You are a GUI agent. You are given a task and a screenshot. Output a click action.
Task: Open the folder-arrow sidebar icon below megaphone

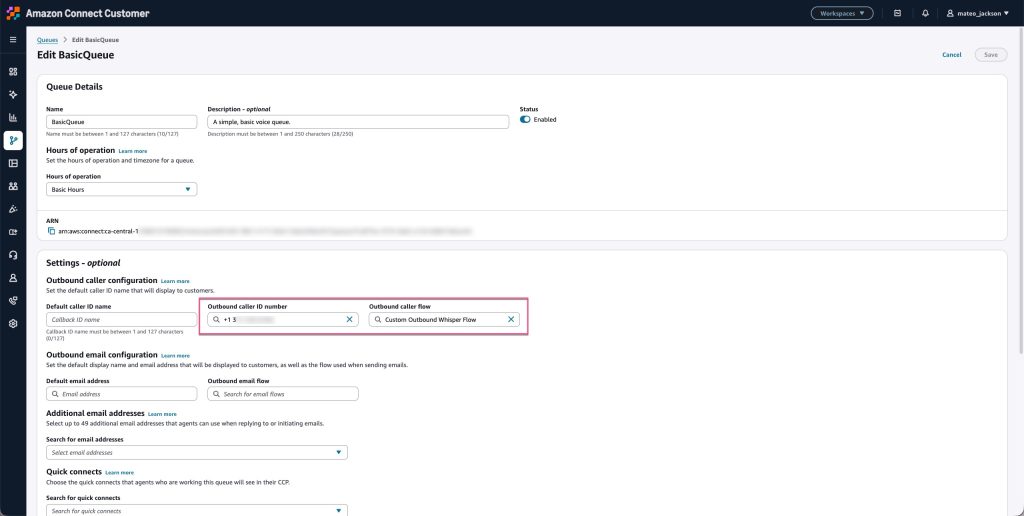point(13,232)
